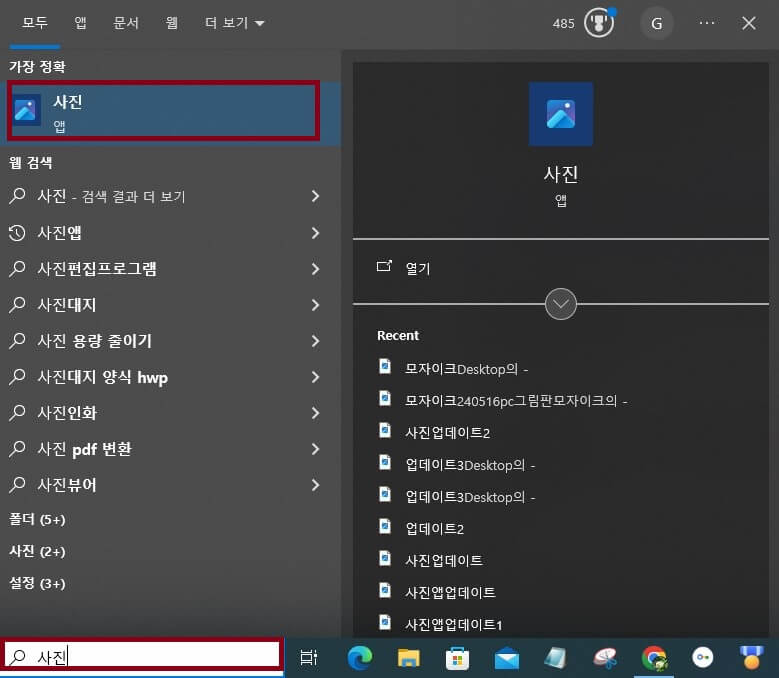Open recent file 사진앱업데이트
Screen dimensions: 779x678
[x=450, y=592]
